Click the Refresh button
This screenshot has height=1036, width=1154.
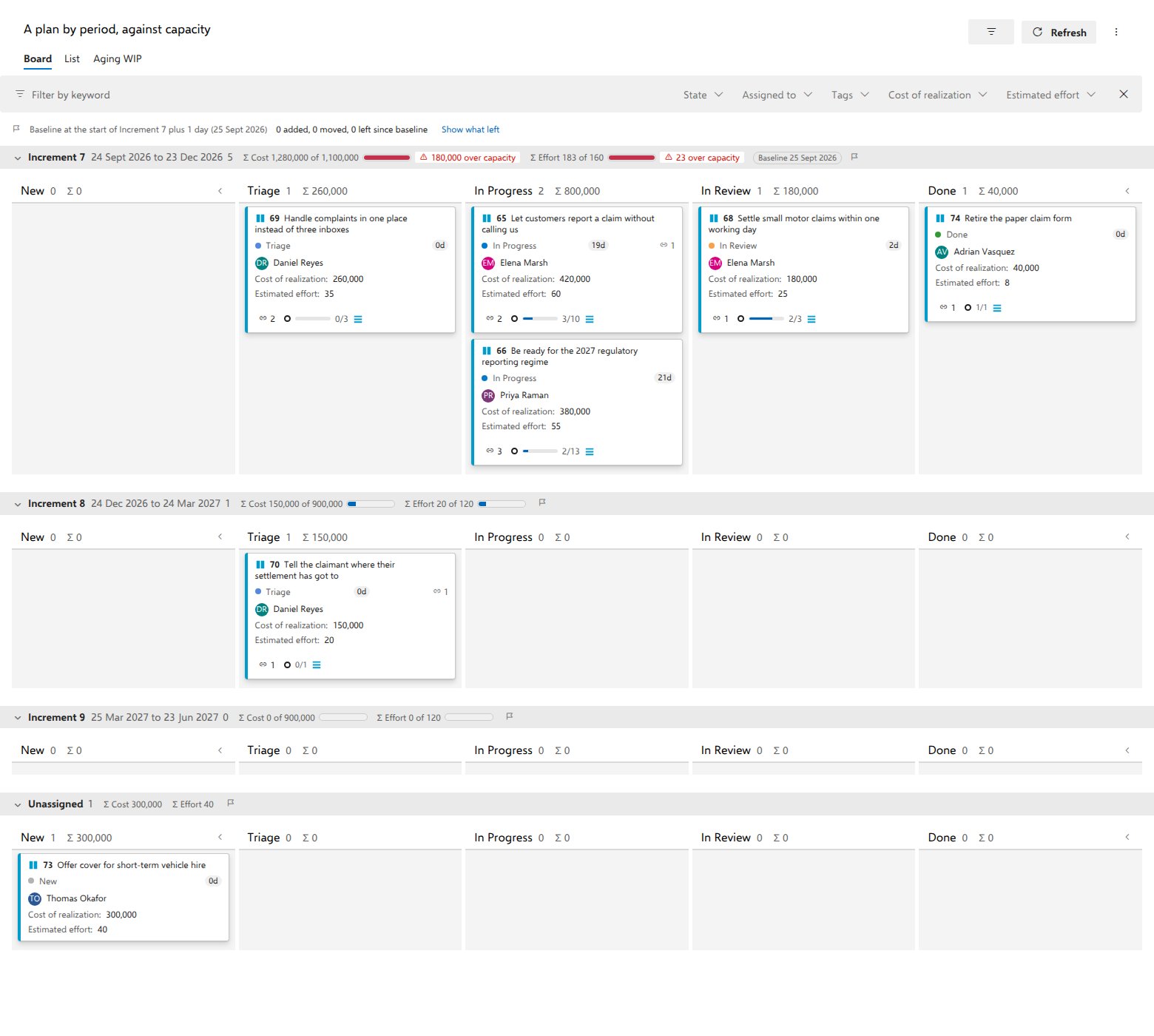(1059, 32)
